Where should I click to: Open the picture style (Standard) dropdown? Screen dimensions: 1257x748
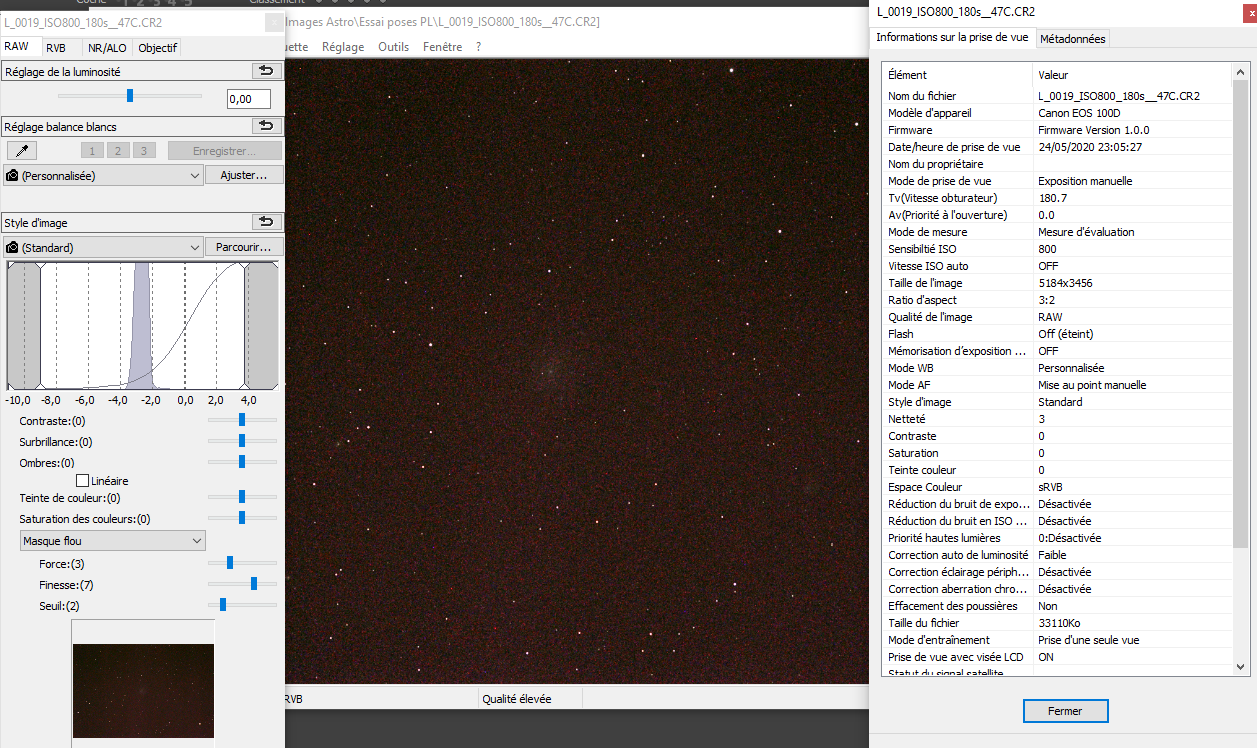(103, 247)
